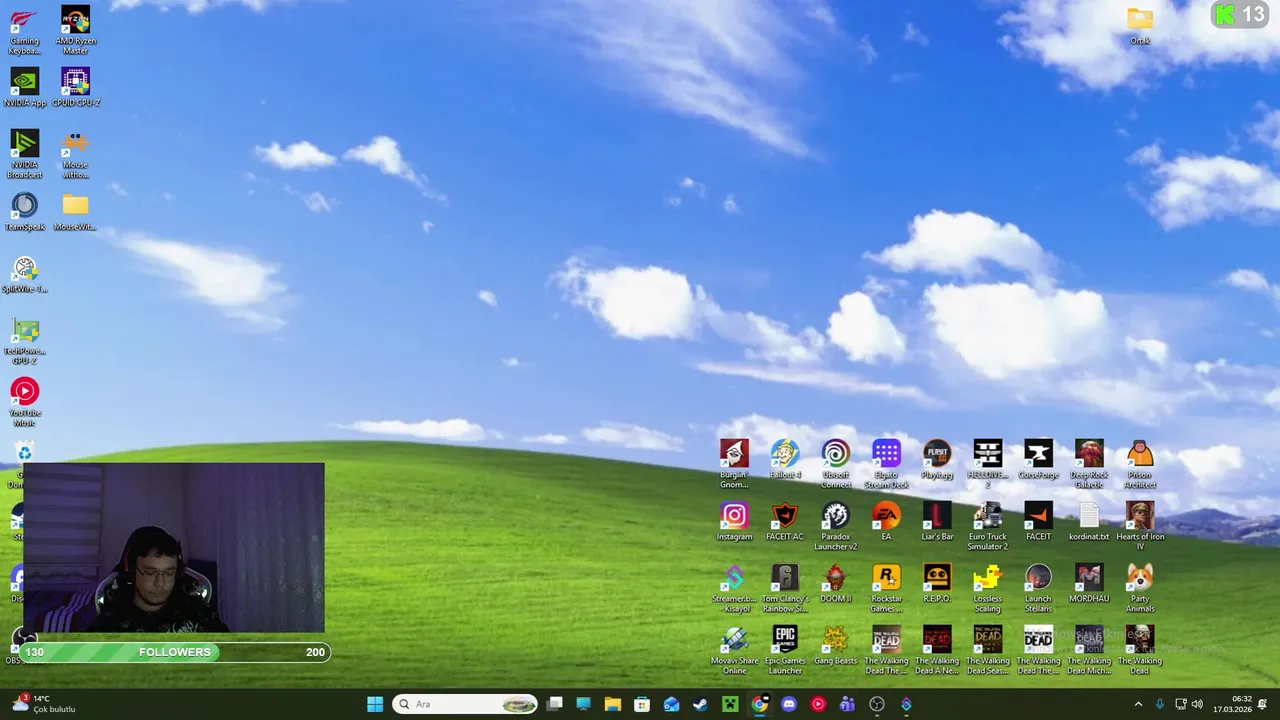This screenshot has width=1280, height=720.
Task: Launch the CPUID CPU-Z shortcut
Action: click(x=75, y=88)
